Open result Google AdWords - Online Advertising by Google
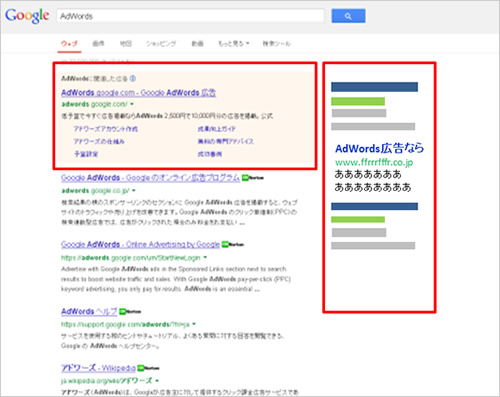Screen dimensions: 500x397 tap(140, 244)
